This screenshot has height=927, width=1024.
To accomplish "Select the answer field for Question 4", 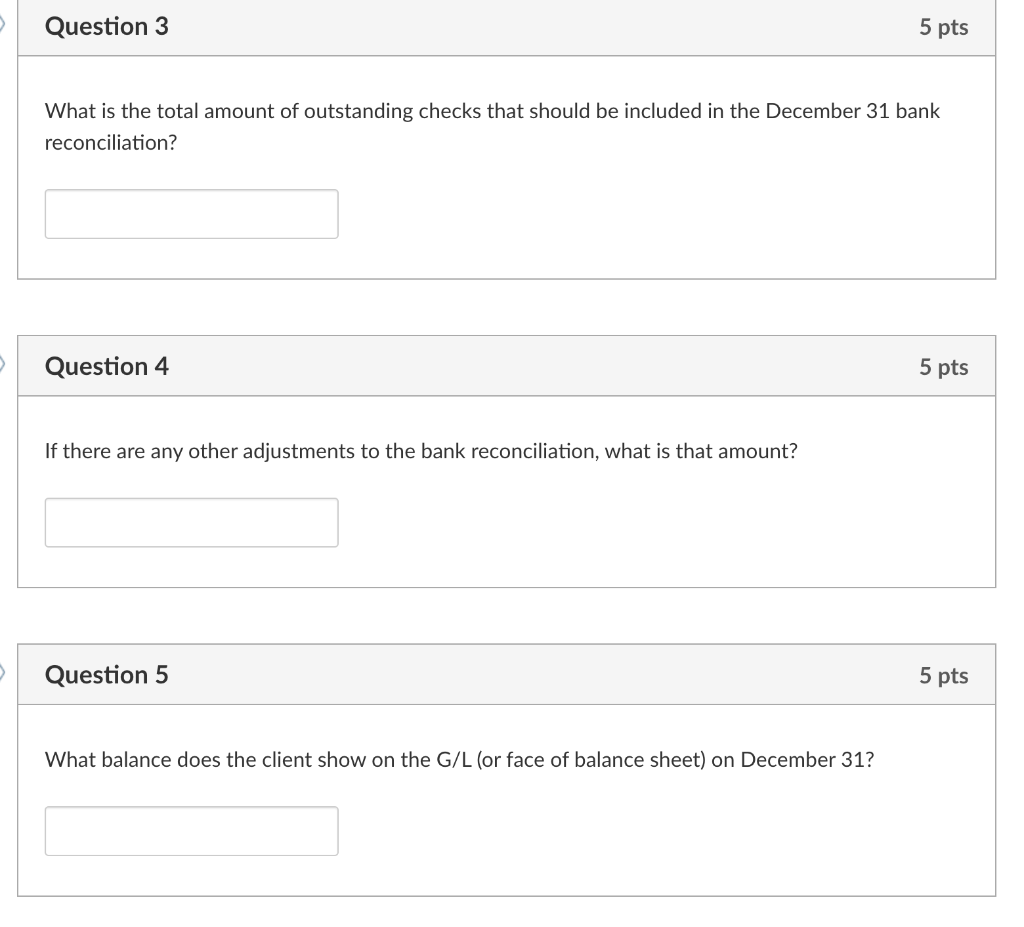I will point(191,522).
